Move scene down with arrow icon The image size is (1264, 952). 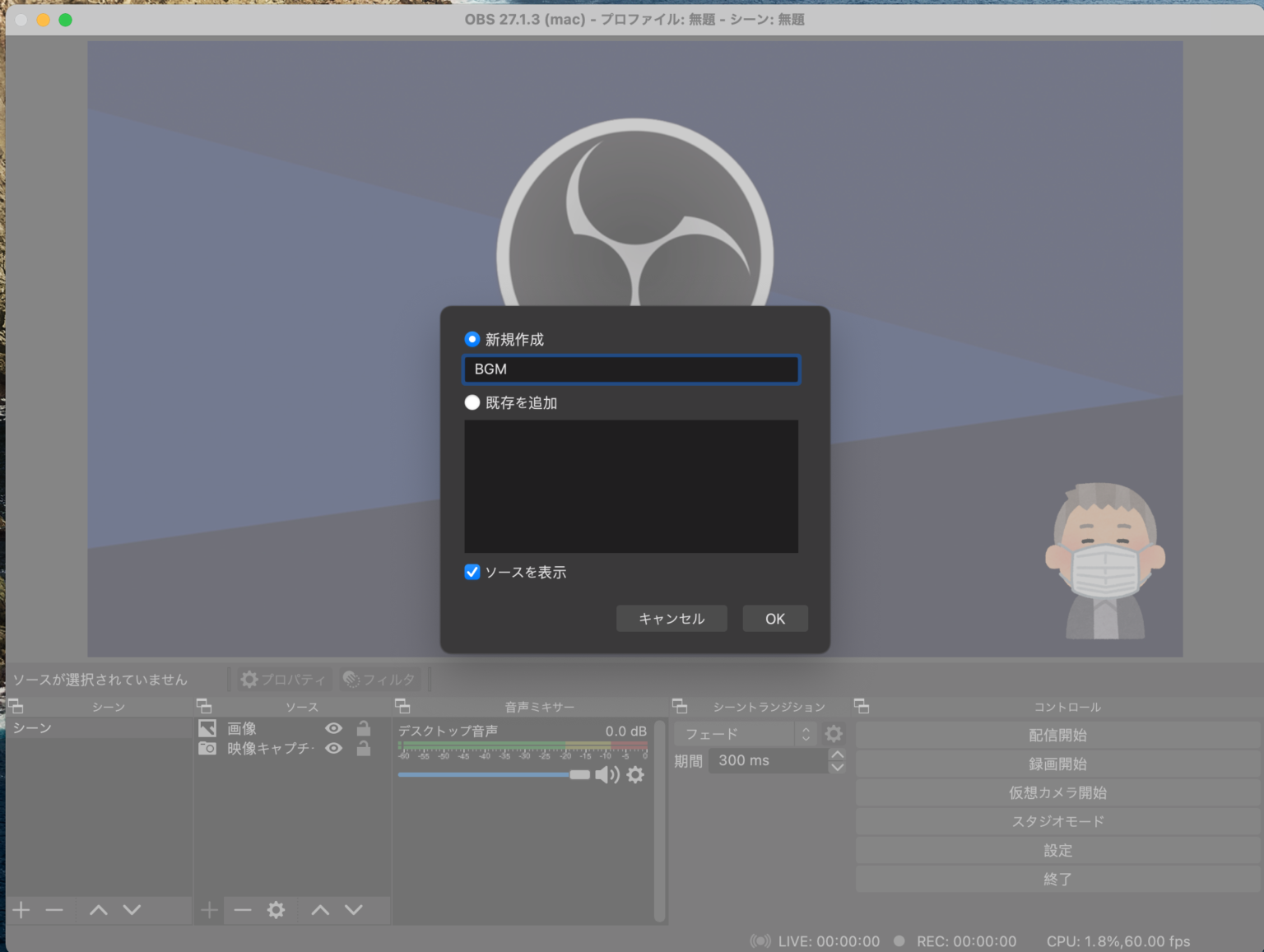tap(132, 909)
